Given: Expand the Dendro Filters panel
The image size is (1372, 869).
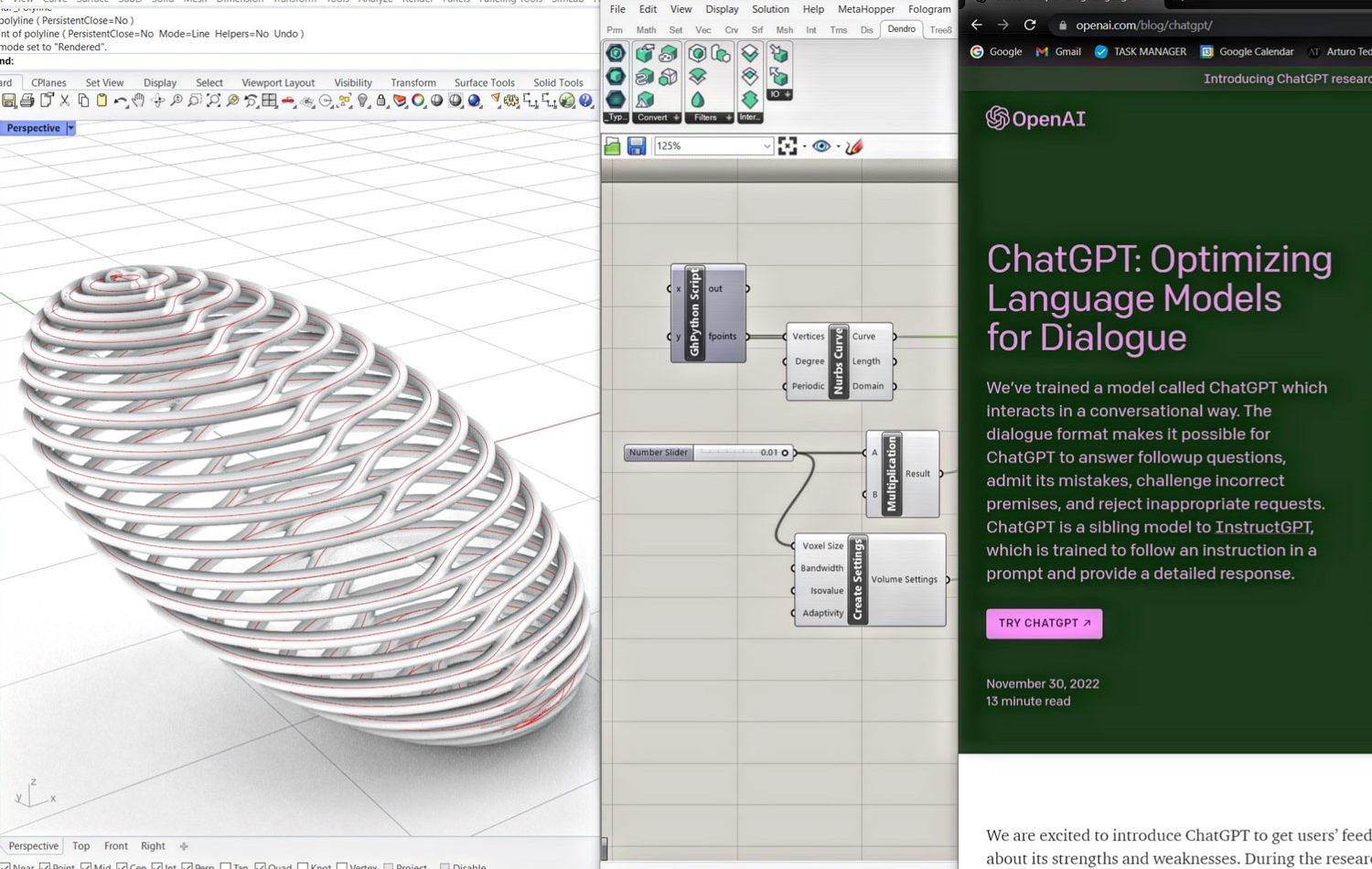Looking at the screenshot, I should pos(728,118).
